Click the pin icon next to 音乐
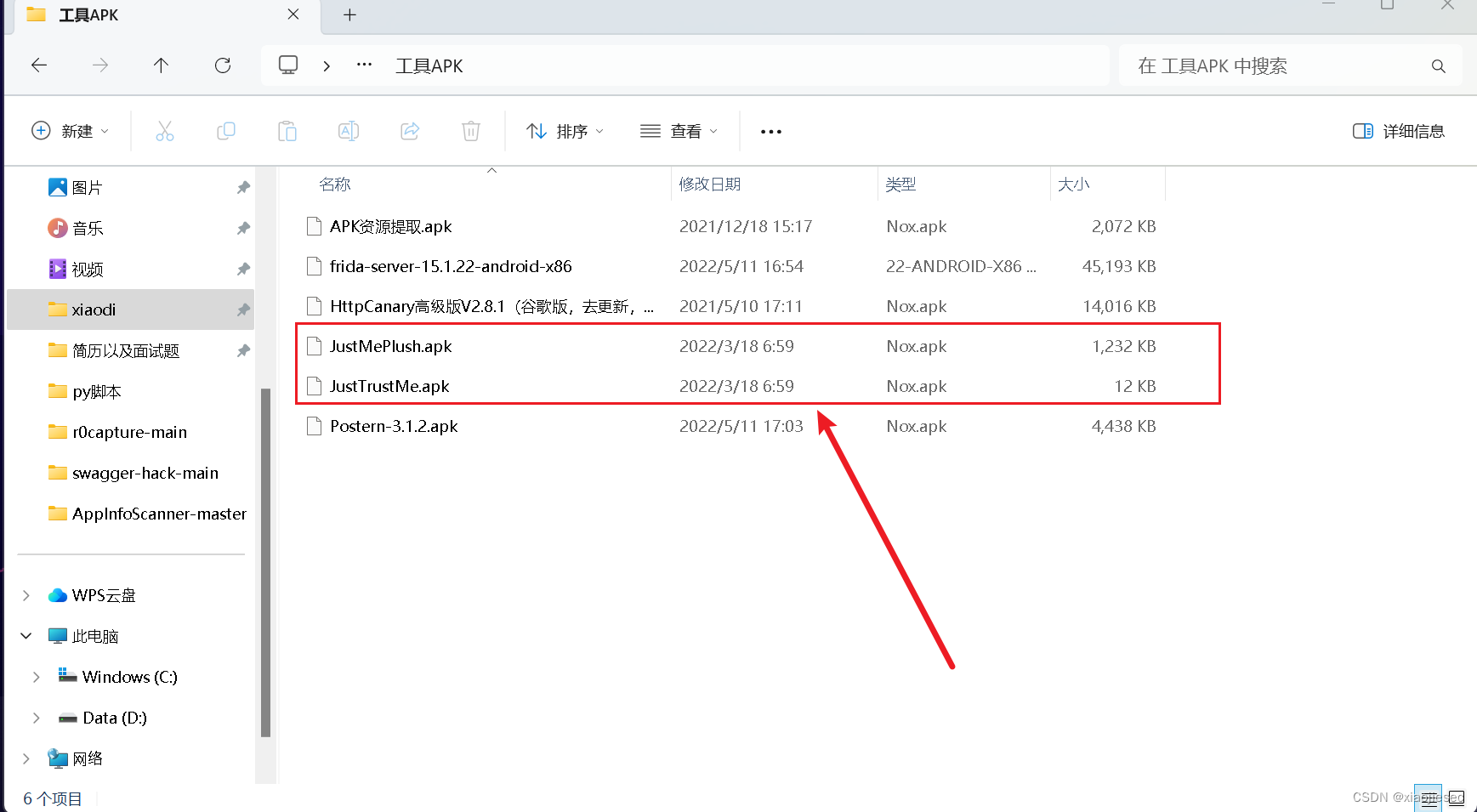This screenshot has width=1477, height=812. pos(243,228)
